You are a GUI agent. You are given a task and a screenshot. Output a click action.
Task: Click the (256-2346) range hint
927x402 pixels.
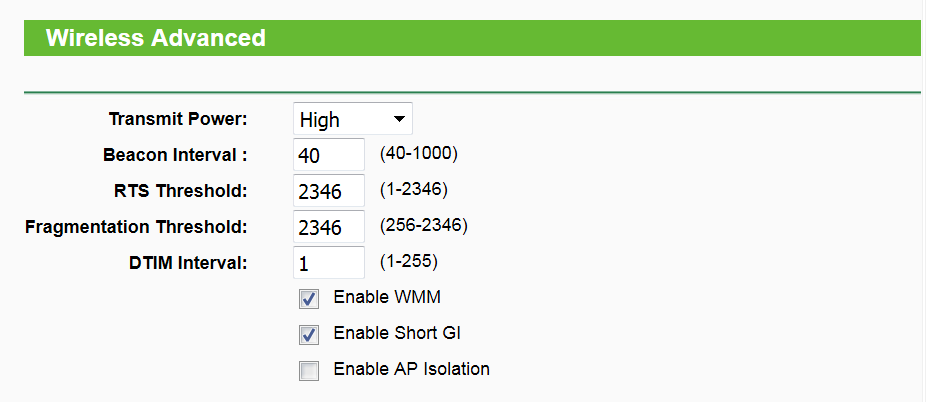click(423, 225)
